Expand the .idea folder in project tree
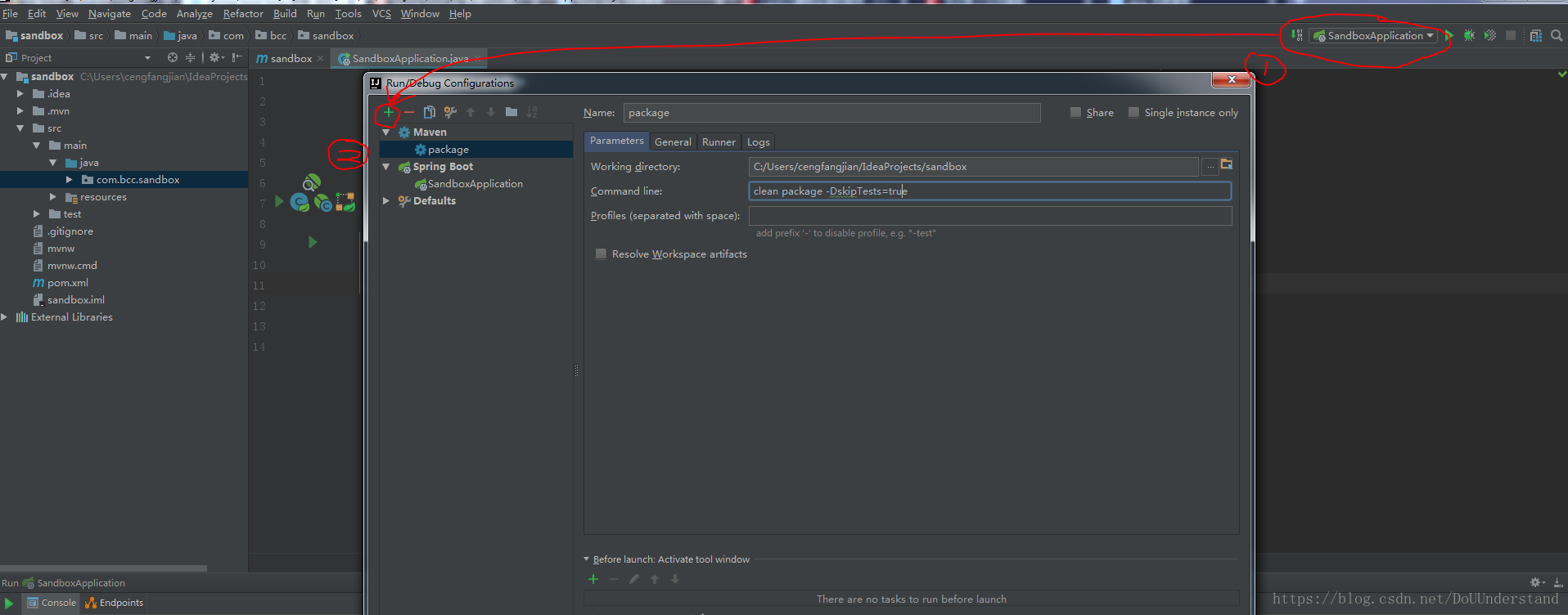Viewport: 1568px width, 615px height. tap(20, 93)
